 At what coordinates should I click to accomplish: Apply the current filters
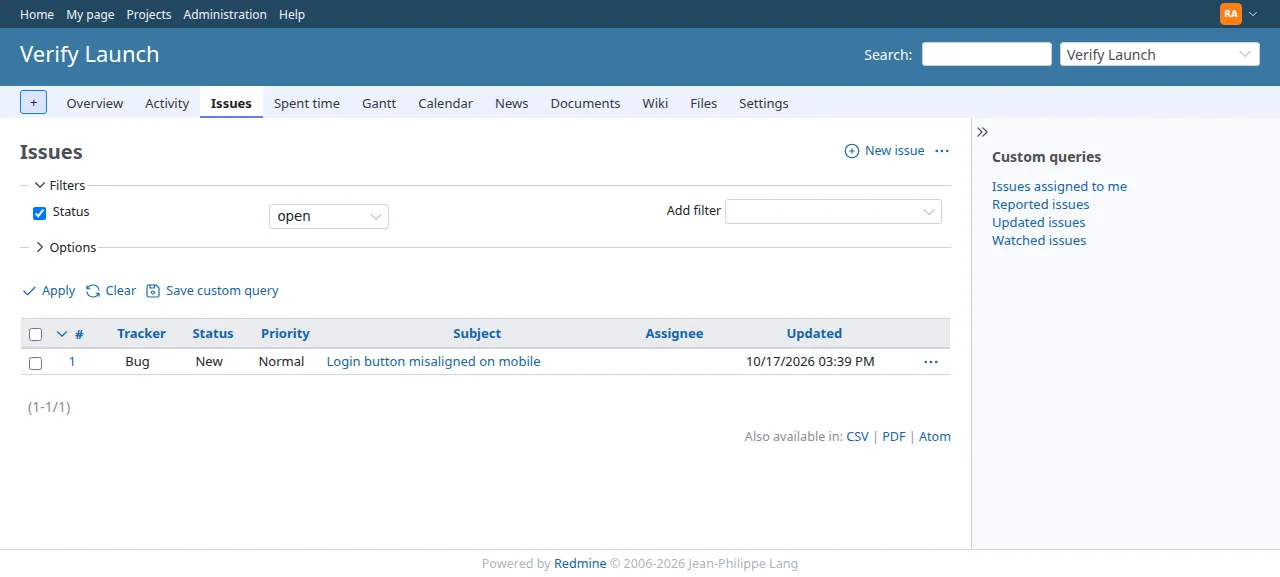49,291
